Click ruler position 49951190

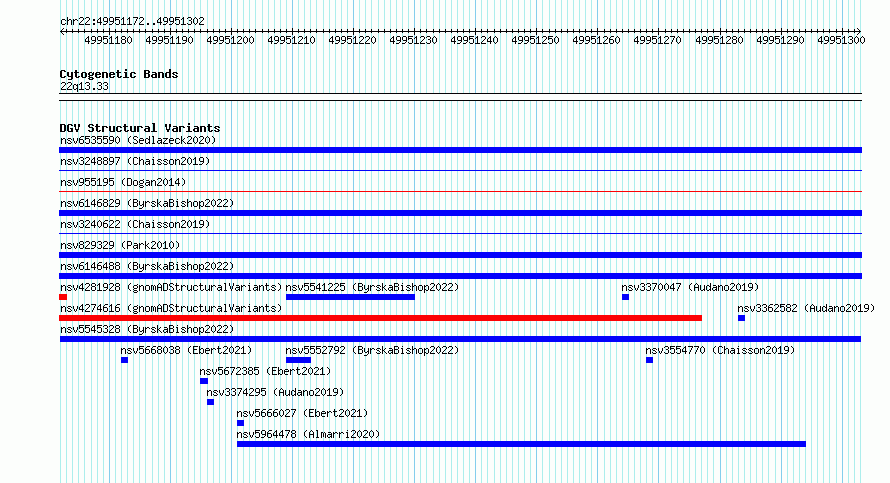click(x=169, y=40)
